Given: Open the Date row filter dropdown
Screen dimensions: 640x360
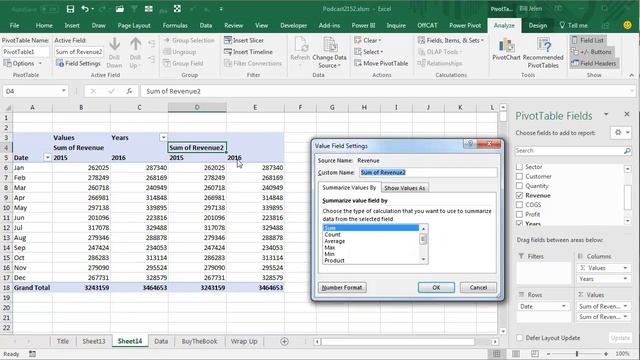Looking at the screenshot, I should coord(47,158).
